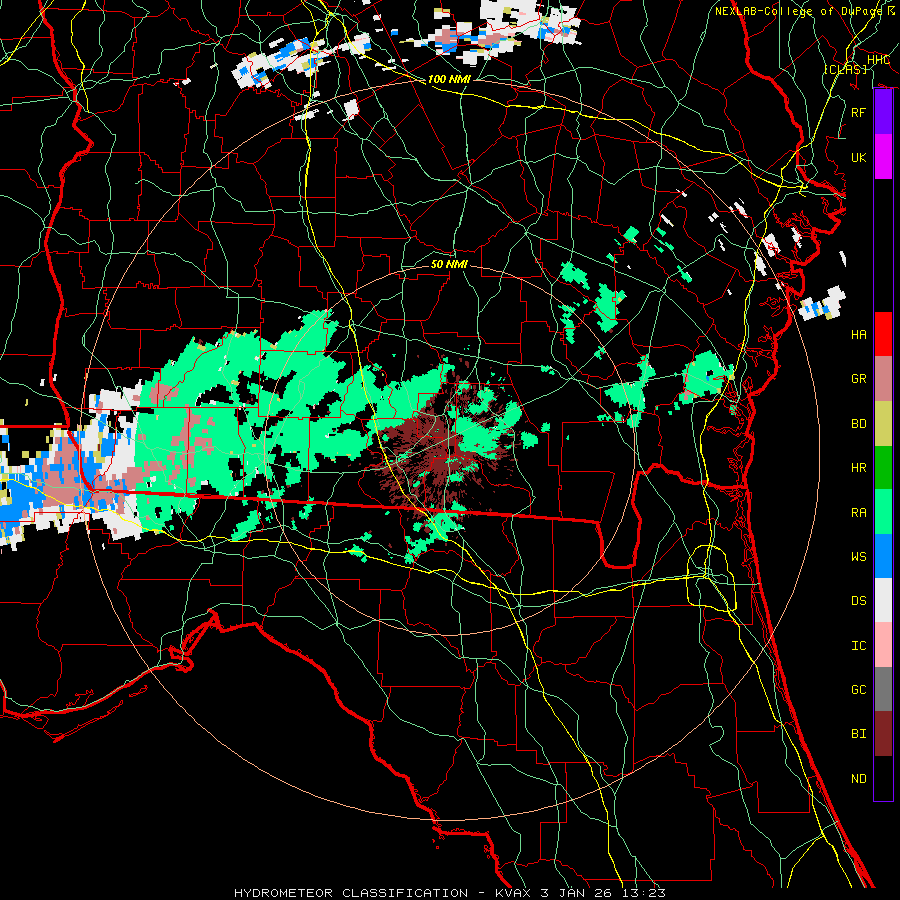Click the HYDROMETEOR CLASSIFICATION title text
Screen dimensions: 900x900
pyautogui.click(x=351, y=893)
